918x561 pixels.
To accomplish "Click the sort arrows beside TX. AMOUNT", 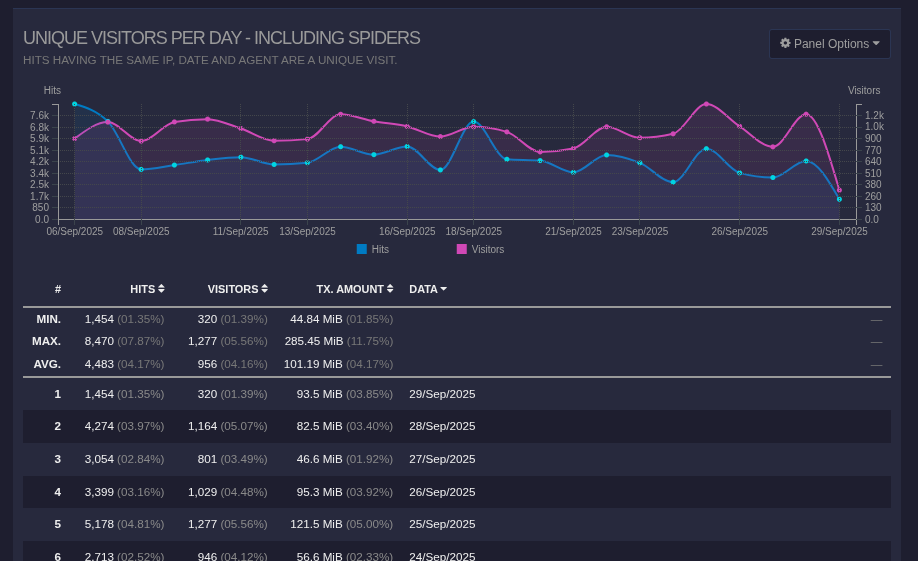I will pos(390,289).
